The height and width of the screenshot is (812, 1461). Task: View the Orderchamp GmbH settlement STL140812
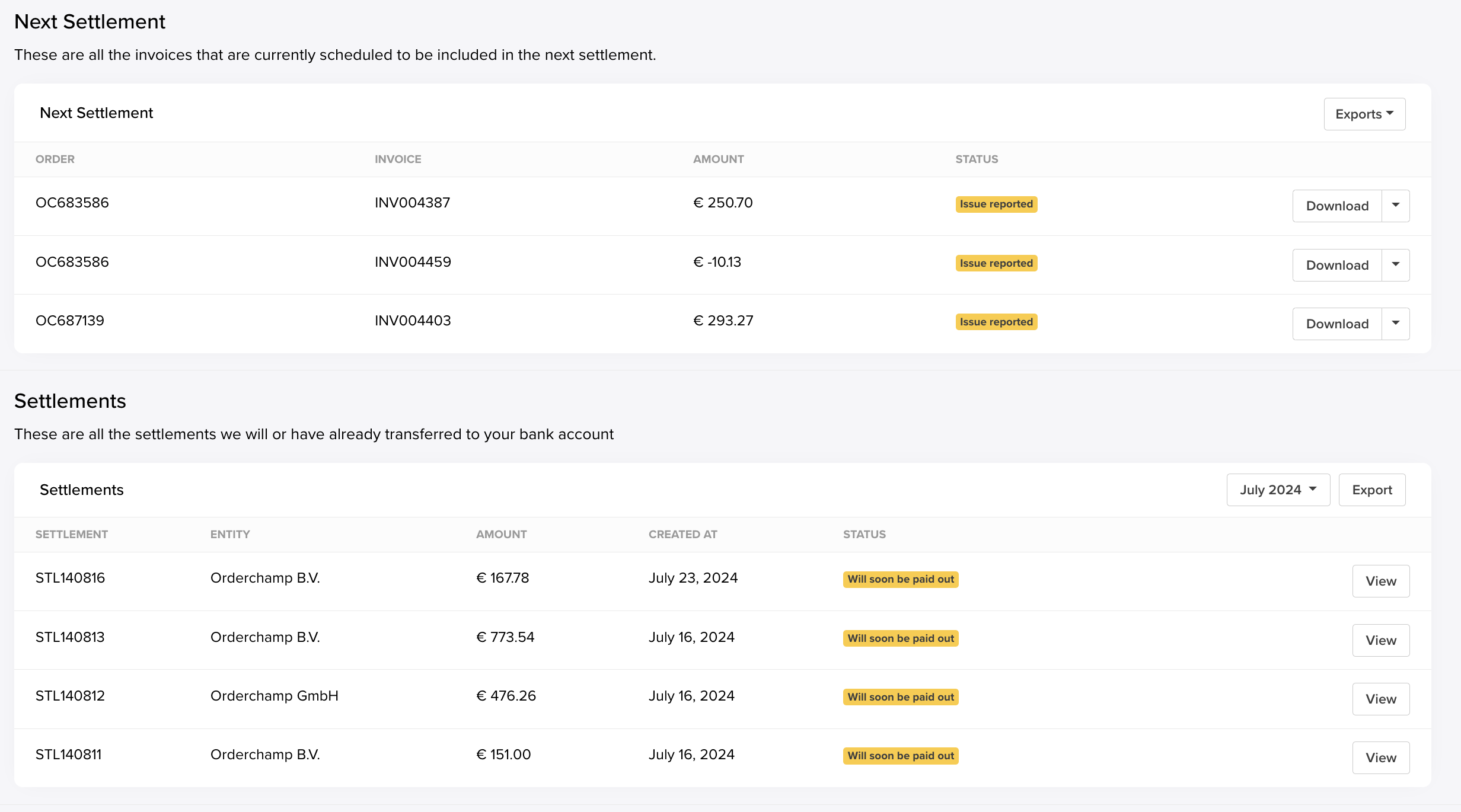(1380, 699)
